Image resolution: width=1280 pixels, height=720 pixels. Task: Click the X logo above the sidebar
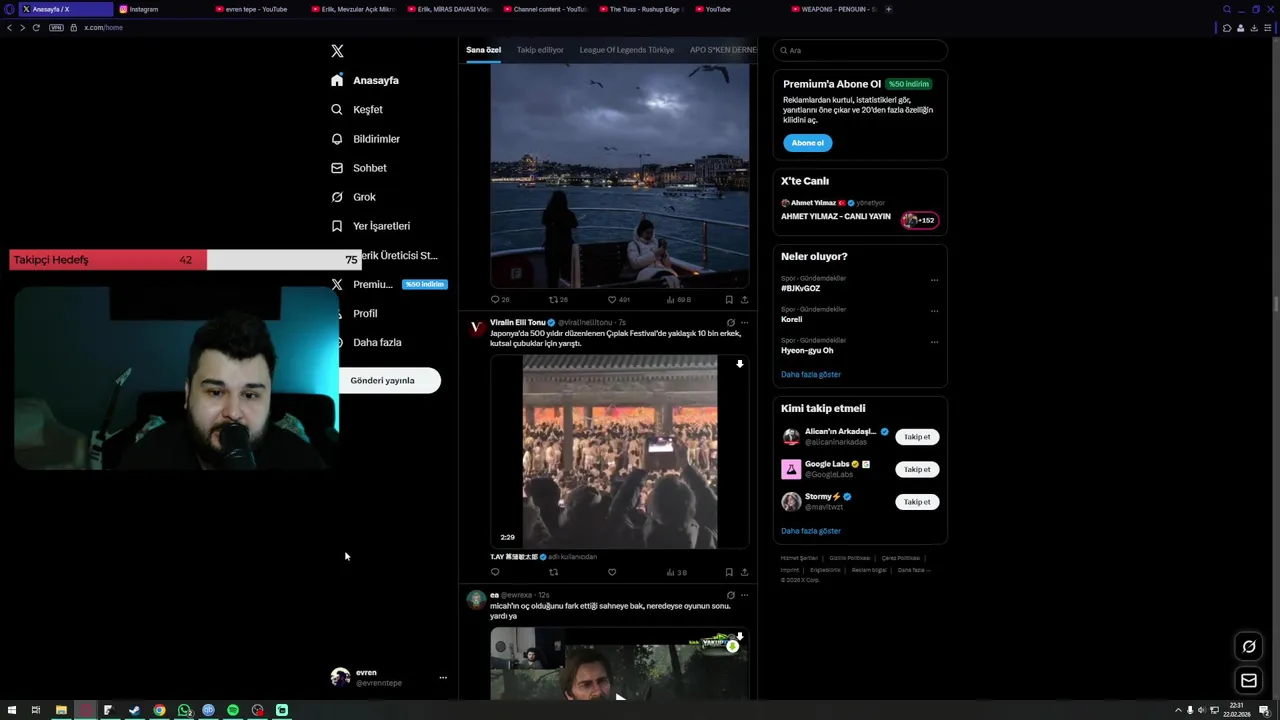(x=337, y=51)
